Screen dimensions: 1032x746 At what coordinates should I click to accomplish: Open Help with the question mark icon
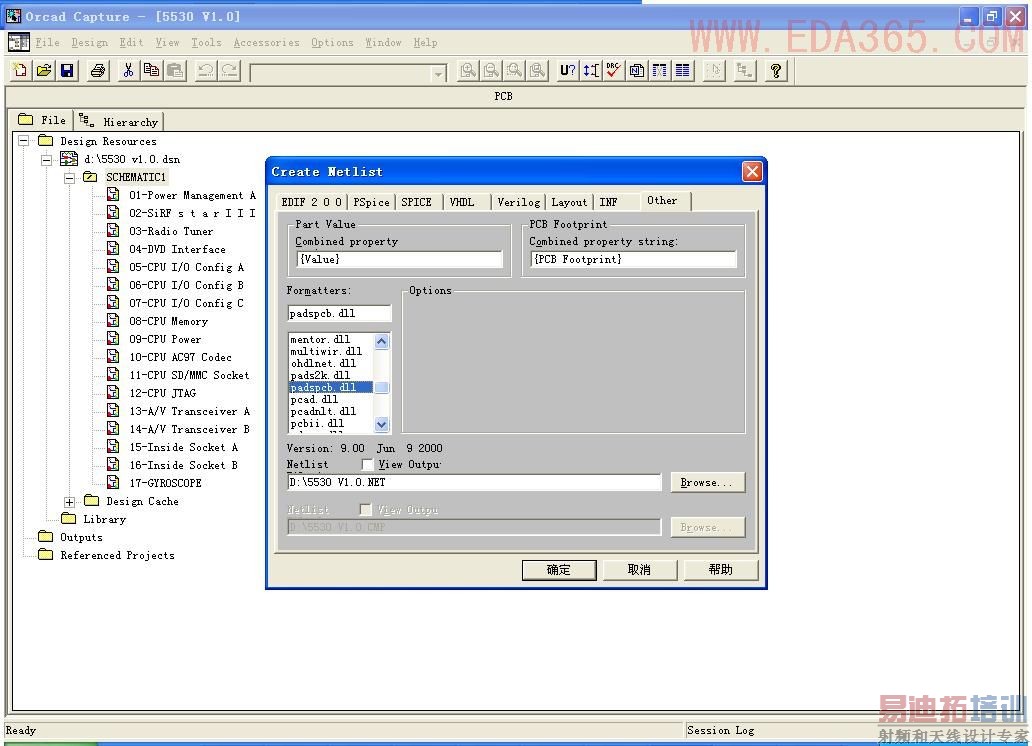click(776, 70)
